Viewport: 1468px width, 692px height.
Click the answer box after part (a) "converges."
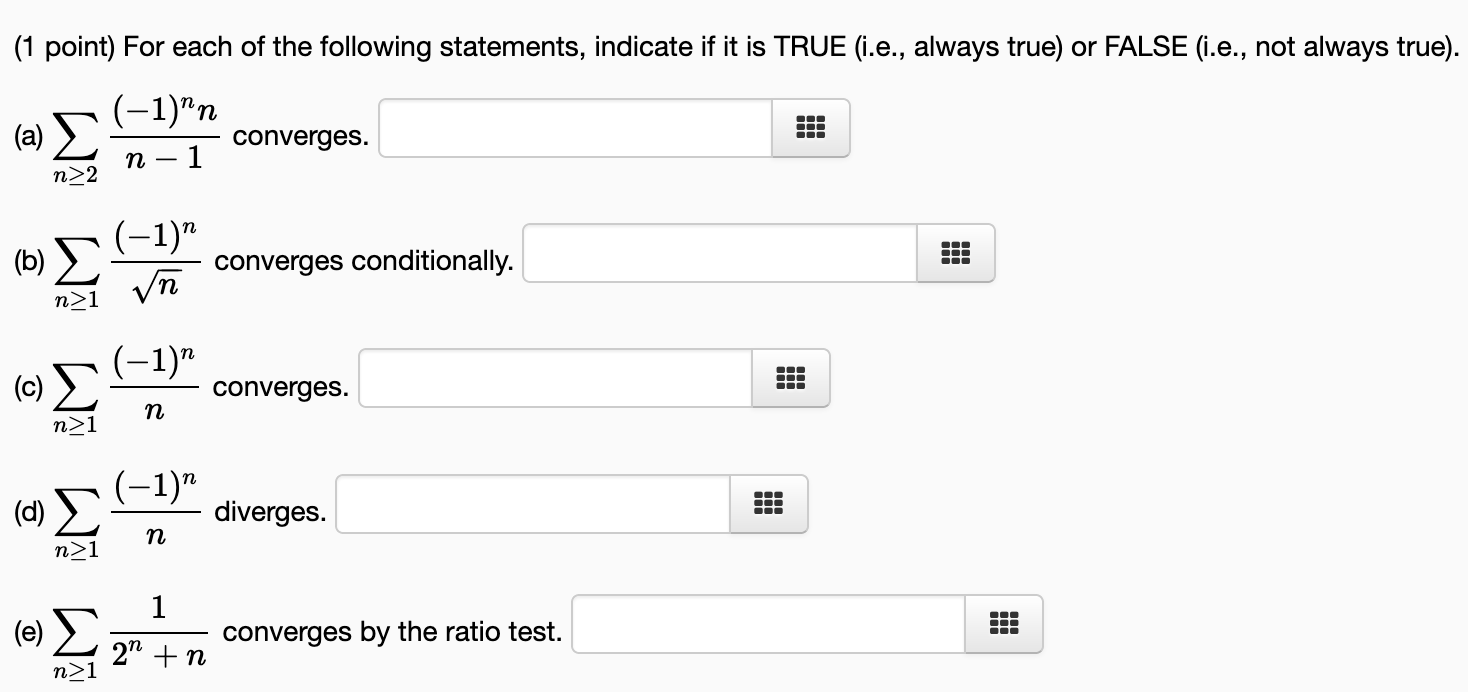click(575, 128)
